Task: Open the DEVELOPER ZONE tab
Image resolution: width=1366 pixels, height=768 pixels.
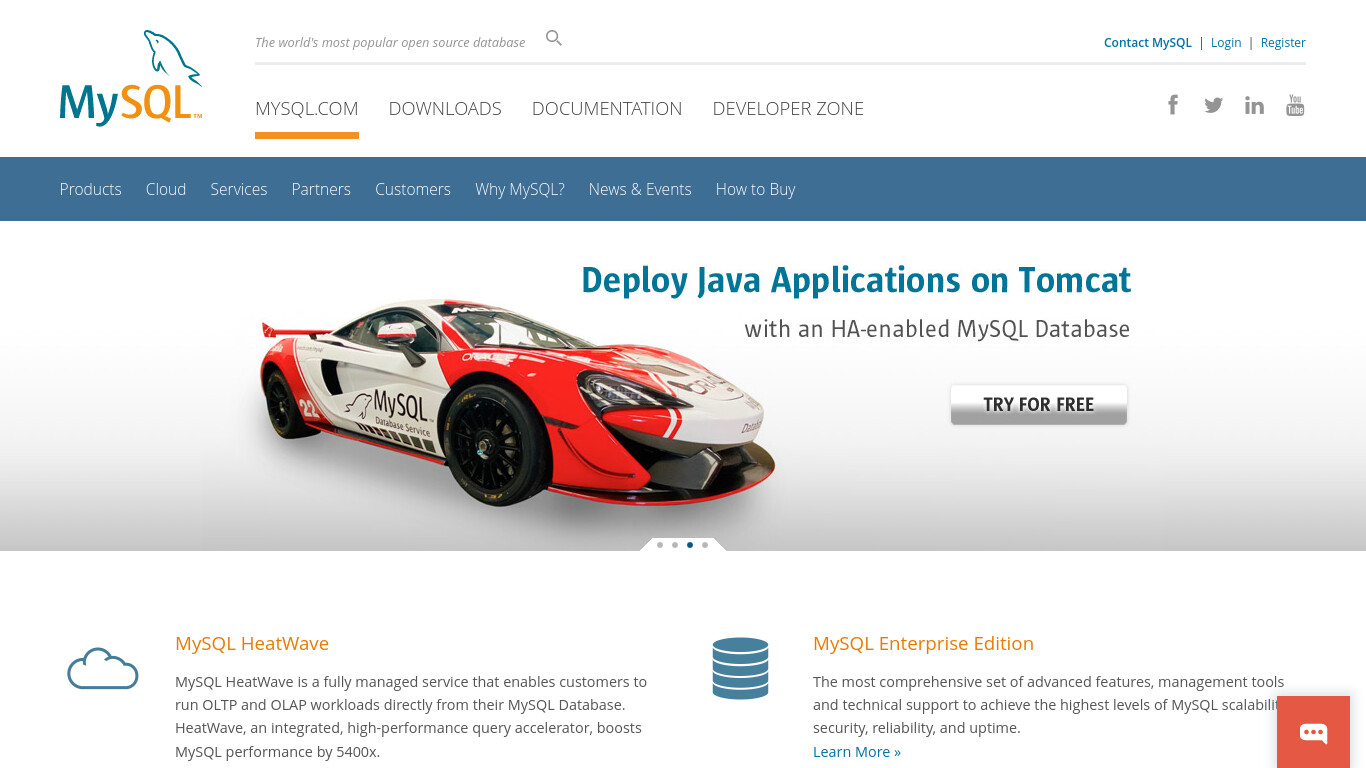Action: pos(788,109)
